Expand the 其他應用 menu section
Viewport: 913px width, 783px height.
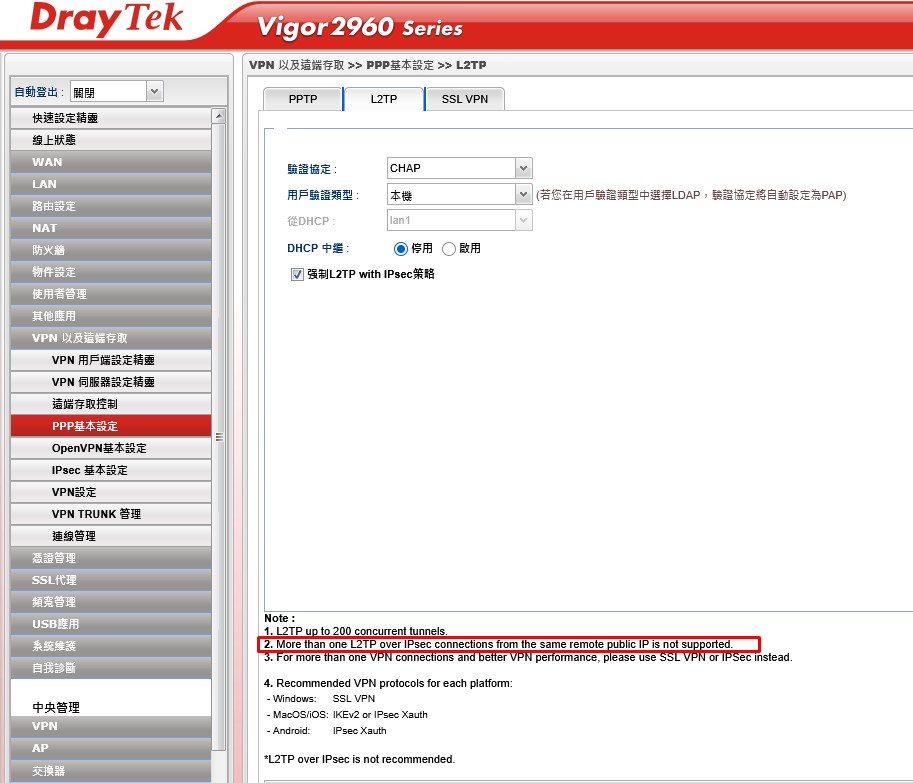tap(111, 316)
